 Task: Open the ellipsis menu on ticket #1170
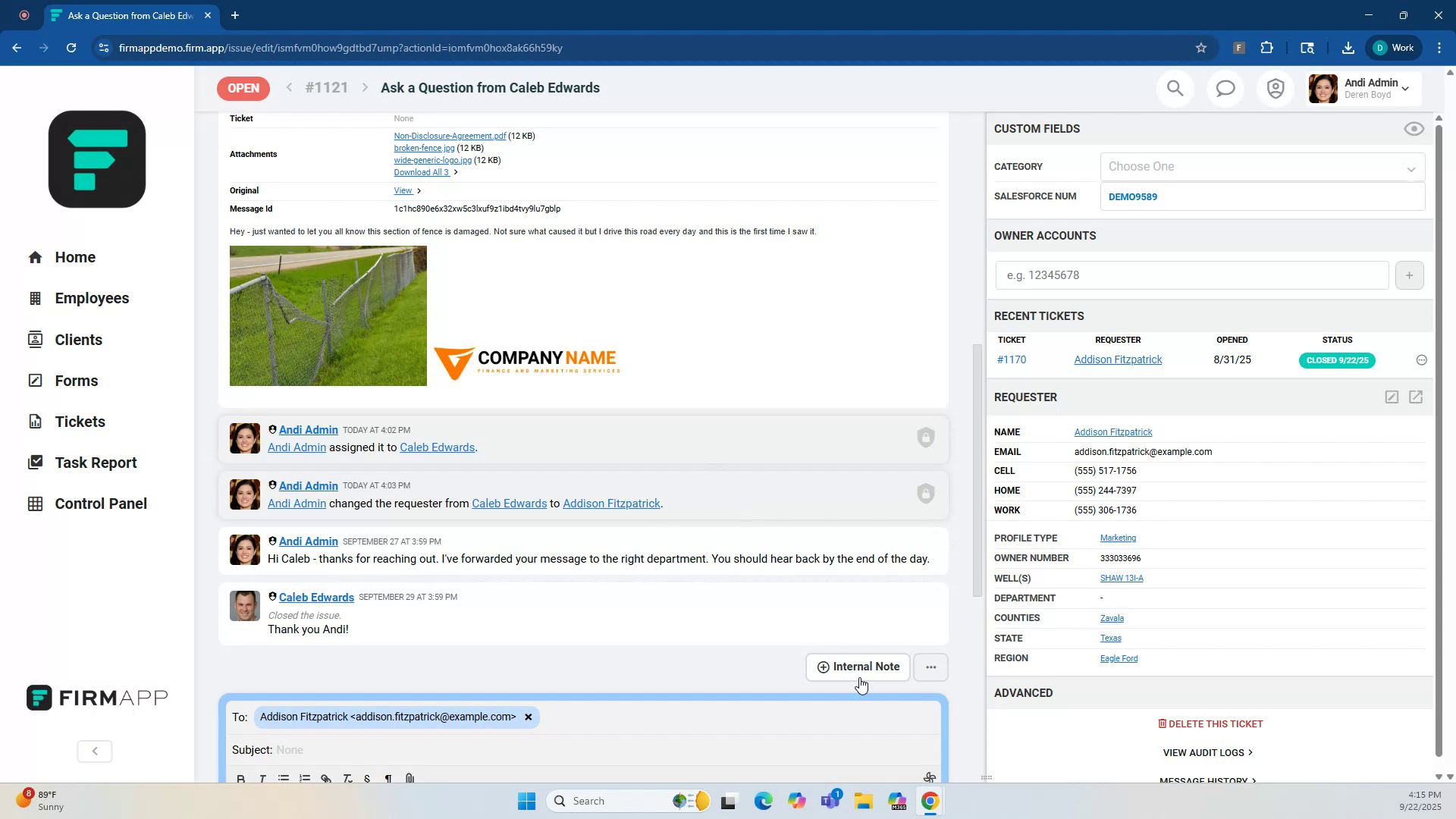(x=1422, y=360)
